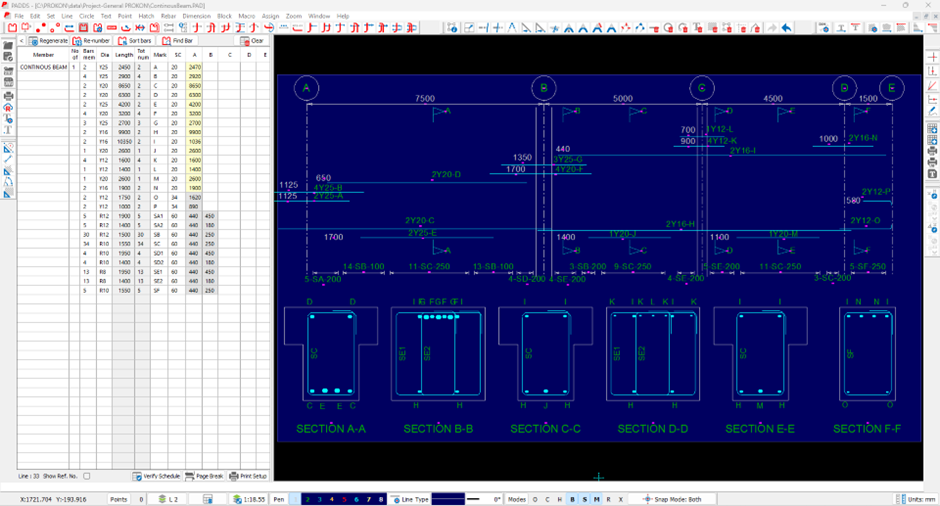
Task: Click the first rebar bar icon in toolbar
Action: click(x=13, y=28)
